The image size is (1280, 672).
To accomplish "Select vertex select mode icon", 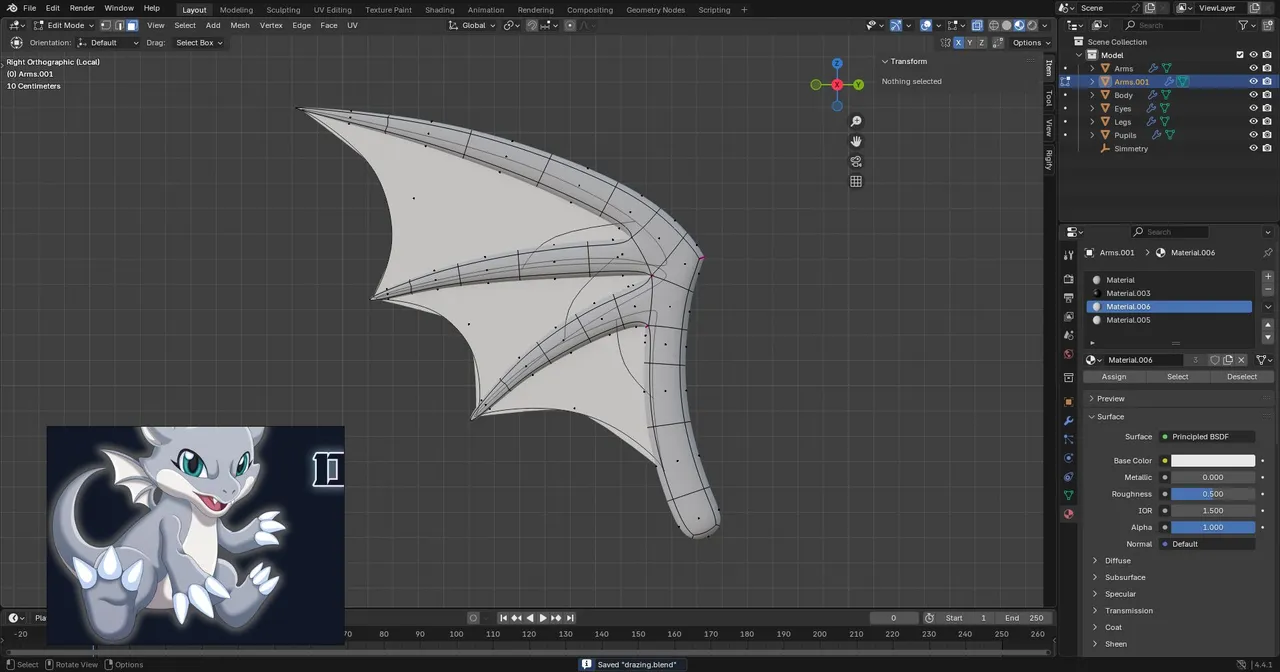I will pos(106,25).
